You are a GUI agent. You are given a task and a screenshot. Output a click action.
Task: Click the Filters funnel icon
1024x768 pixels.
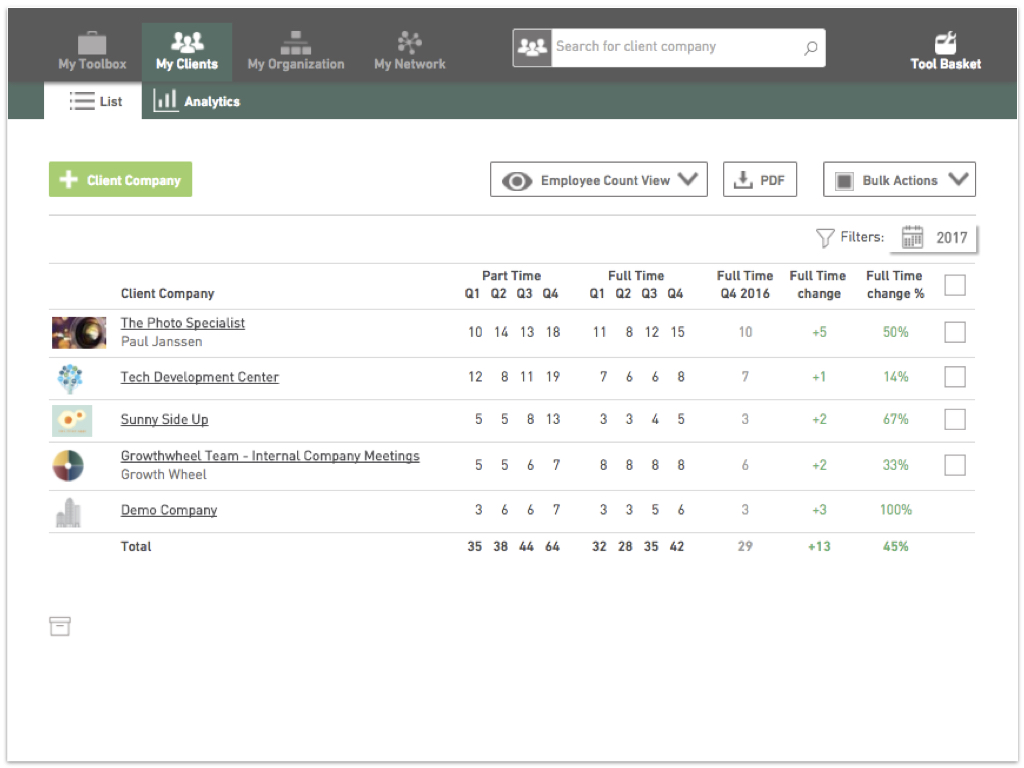pyautogui.click(x=825, y=238)
